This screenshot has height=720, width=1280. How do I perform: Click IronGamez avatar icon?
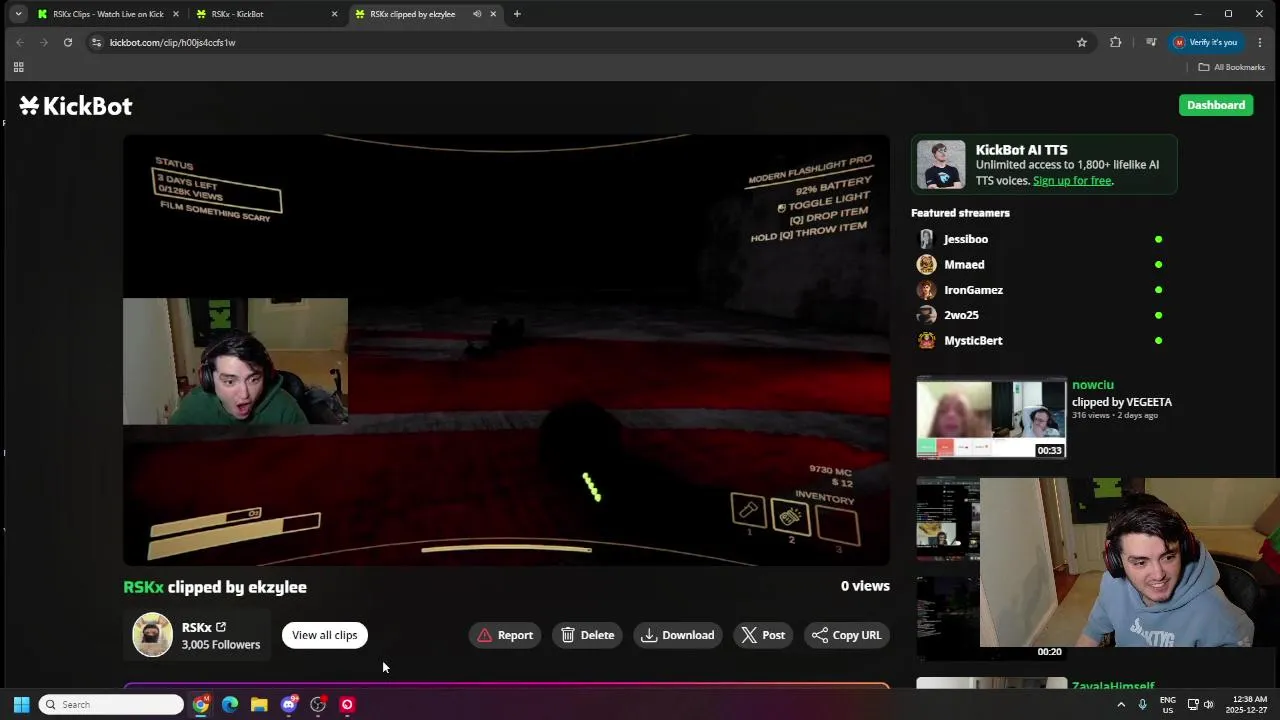pyautogui.click(x=926, y=290)
